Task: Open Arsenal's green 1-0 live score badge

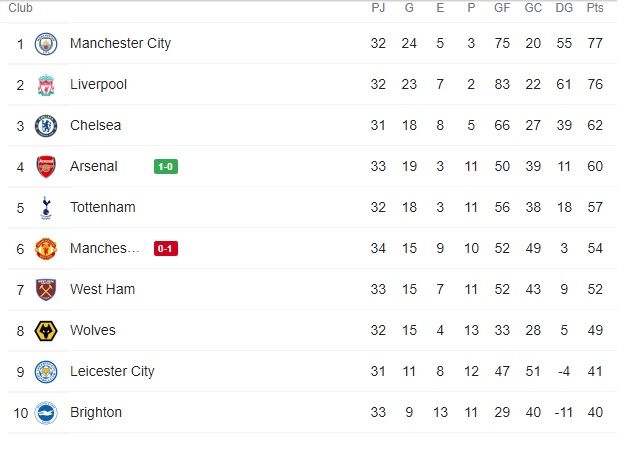Action: pyautogui.click(x=166, y=166)
